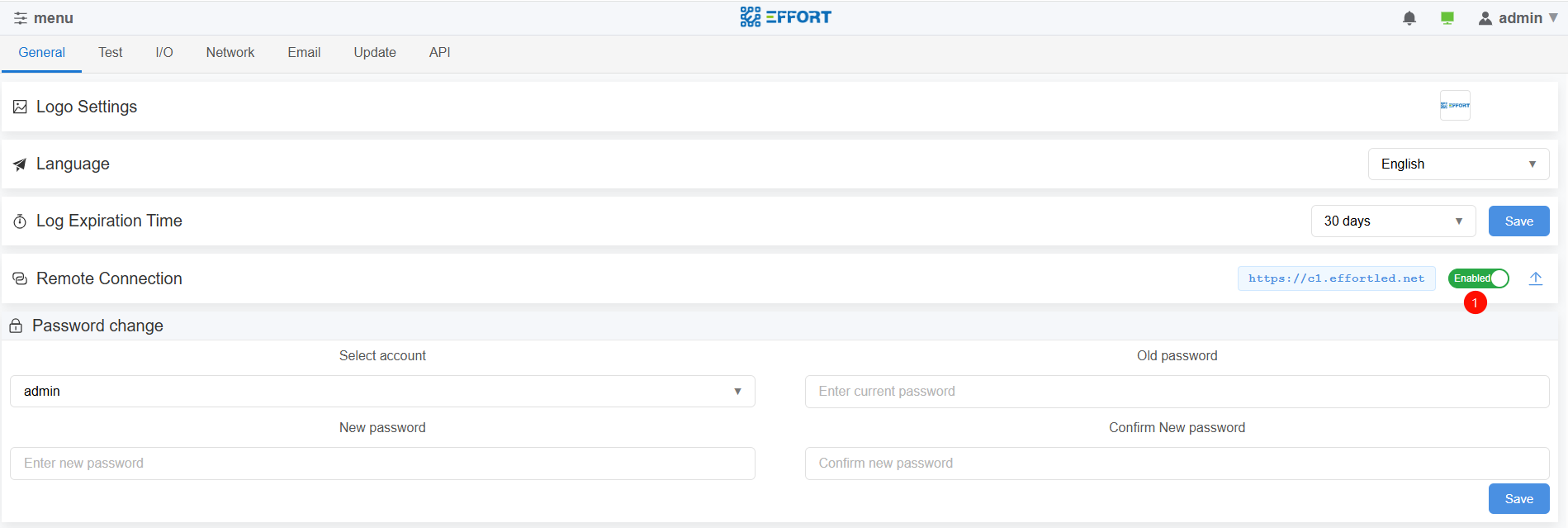Image resolution: width=1568 pixels, height=528 pixels.
Task: Click the Confirm New password label
Action: 1177,427
